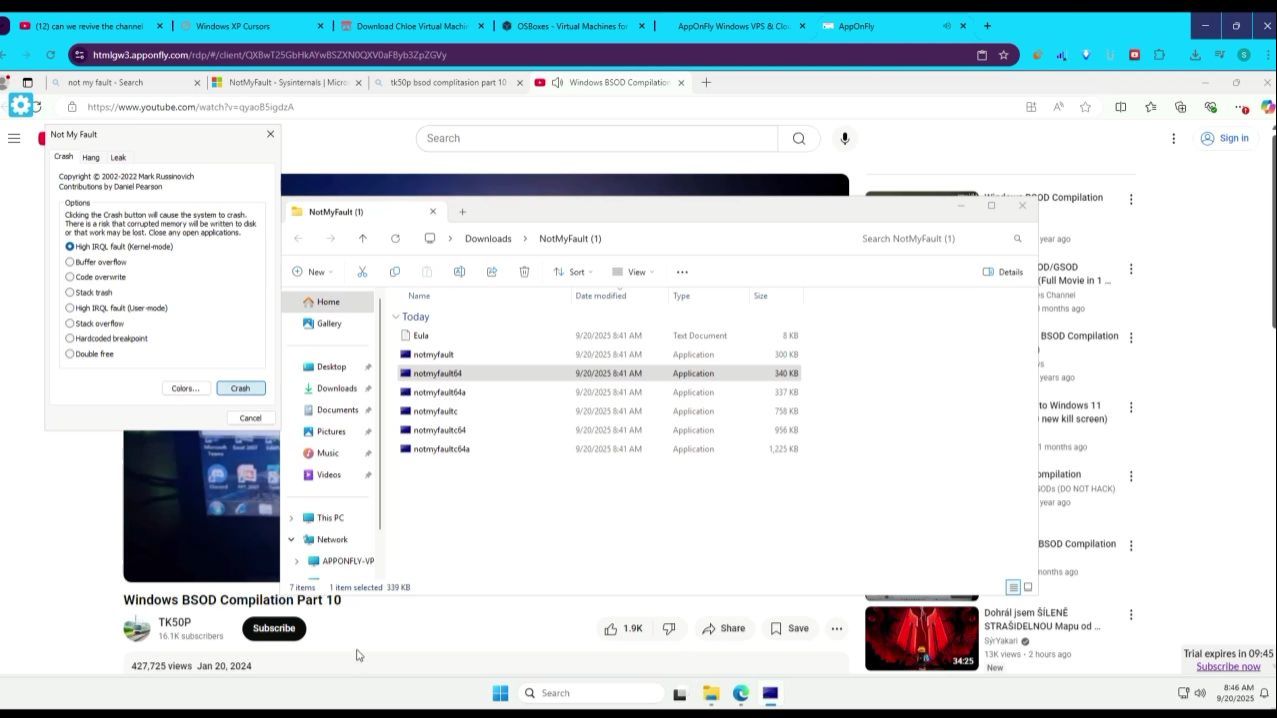Click the blue gear overlay icon

coord(21,105)
